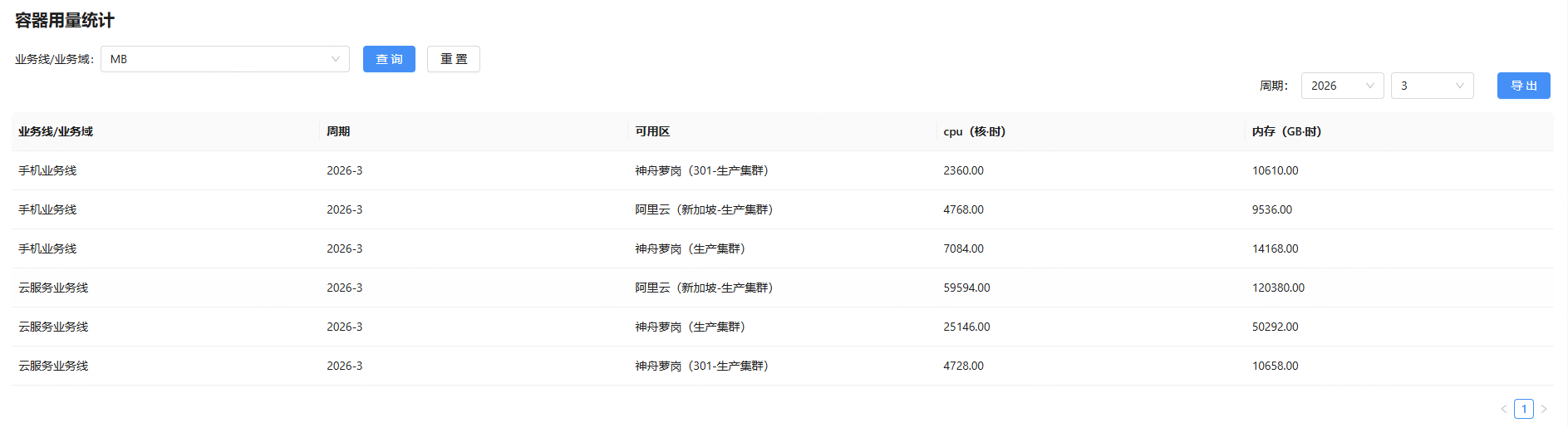Select page 1 in pagination

coord(1523,409)
